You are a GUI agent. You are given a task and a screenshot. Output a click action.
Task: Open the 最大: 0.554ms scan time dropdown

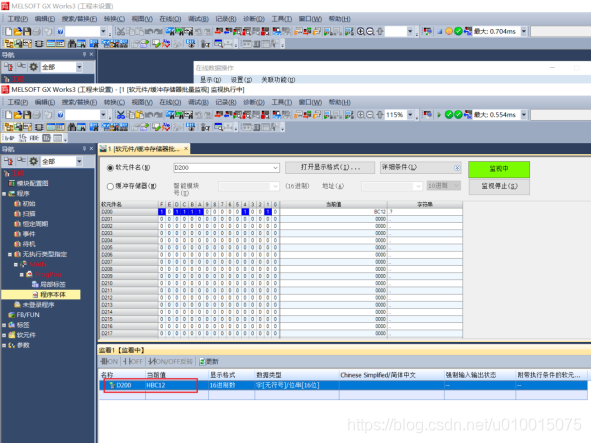click(x=524, y=115)
